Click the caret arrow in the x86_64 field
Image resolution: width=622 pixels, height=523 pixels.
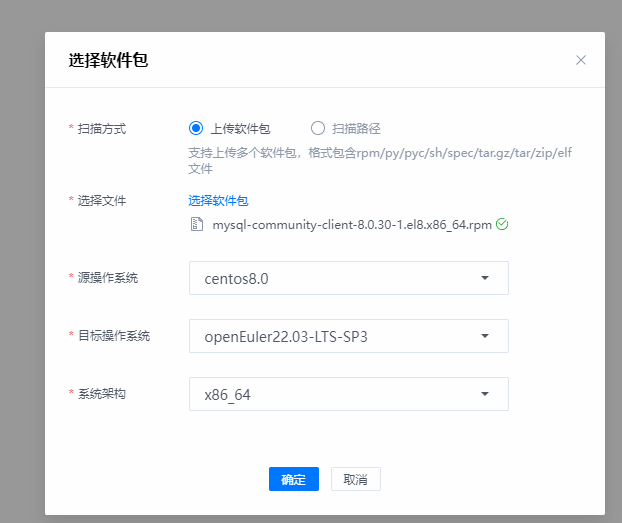(x=484, y=394)
